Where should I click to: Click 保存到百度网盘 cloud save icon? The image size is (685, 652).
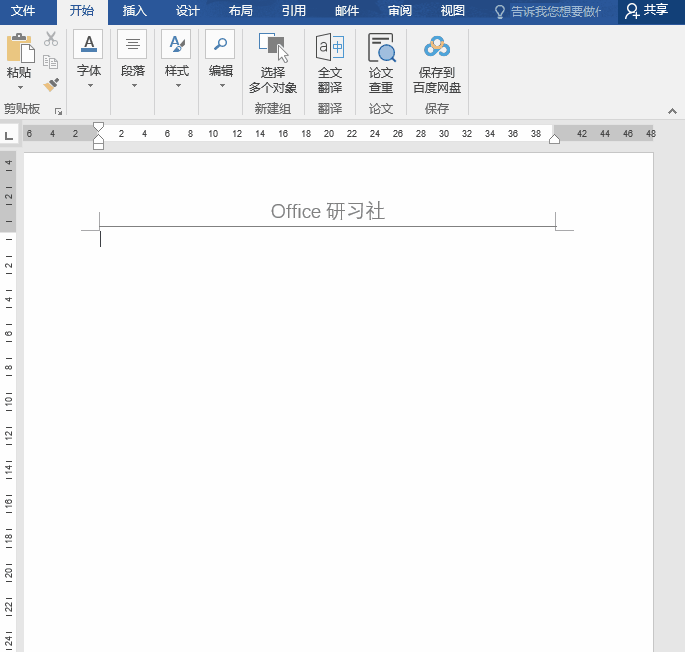[437, 47]
